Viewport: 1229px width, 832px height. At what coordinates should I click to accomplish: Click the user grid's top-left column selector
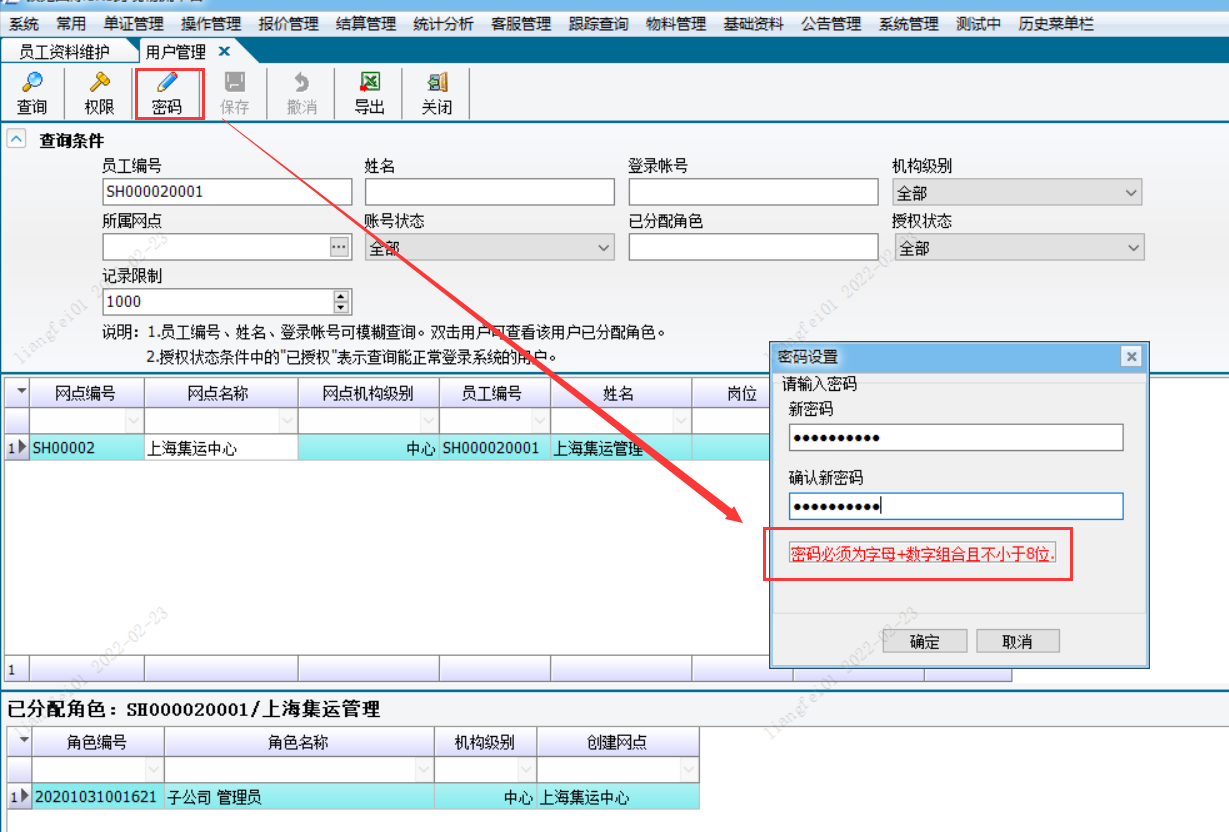[18, 393]
